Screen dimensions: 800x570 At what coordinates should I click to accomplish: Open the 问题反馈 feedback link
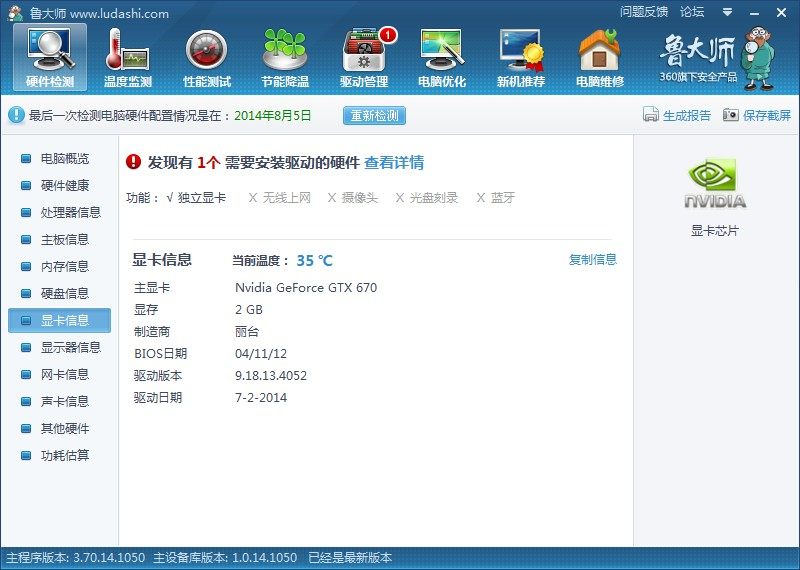point(644,12)
